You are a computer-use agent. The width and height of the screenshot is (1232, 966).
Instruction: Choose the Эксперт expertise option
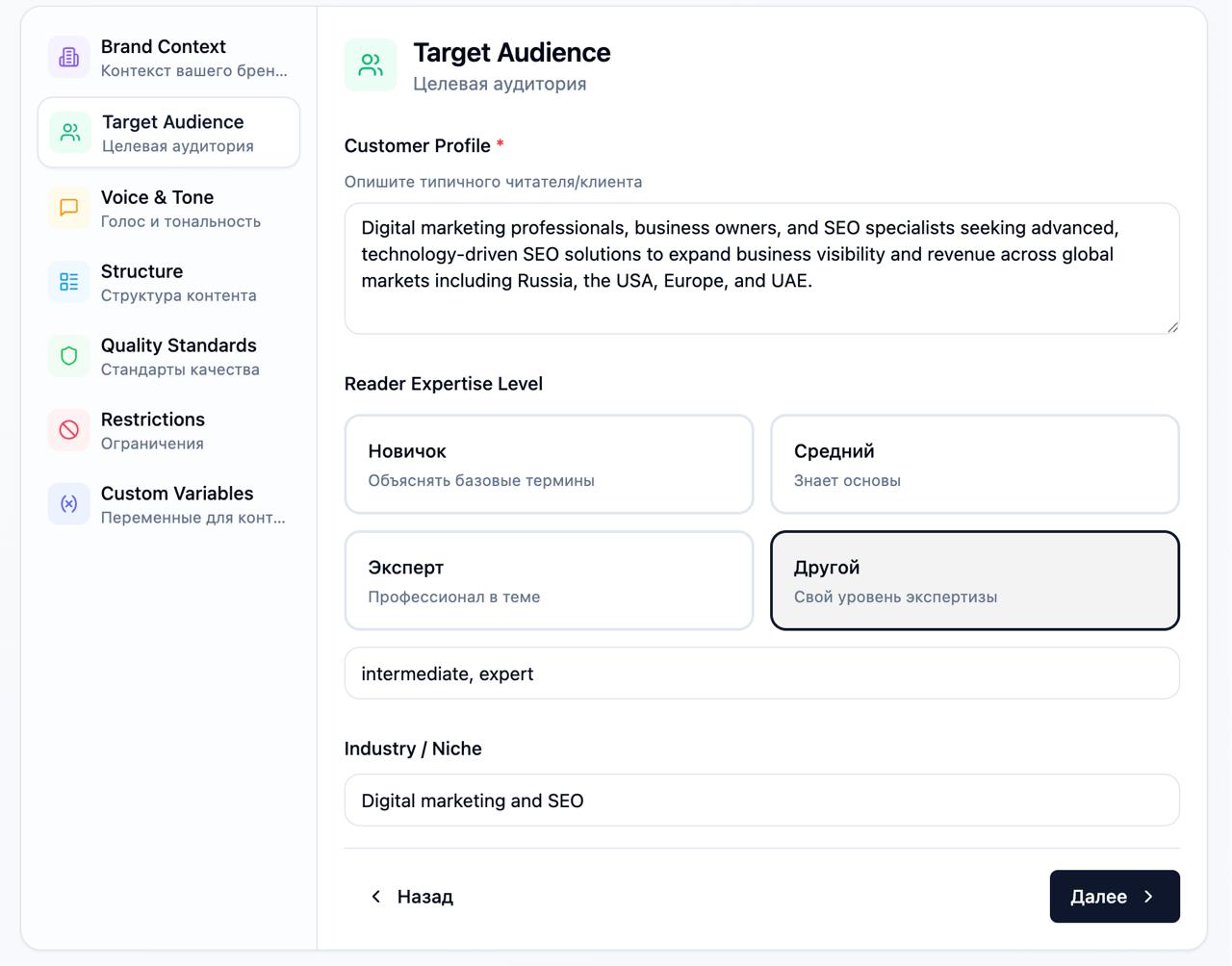549,581
